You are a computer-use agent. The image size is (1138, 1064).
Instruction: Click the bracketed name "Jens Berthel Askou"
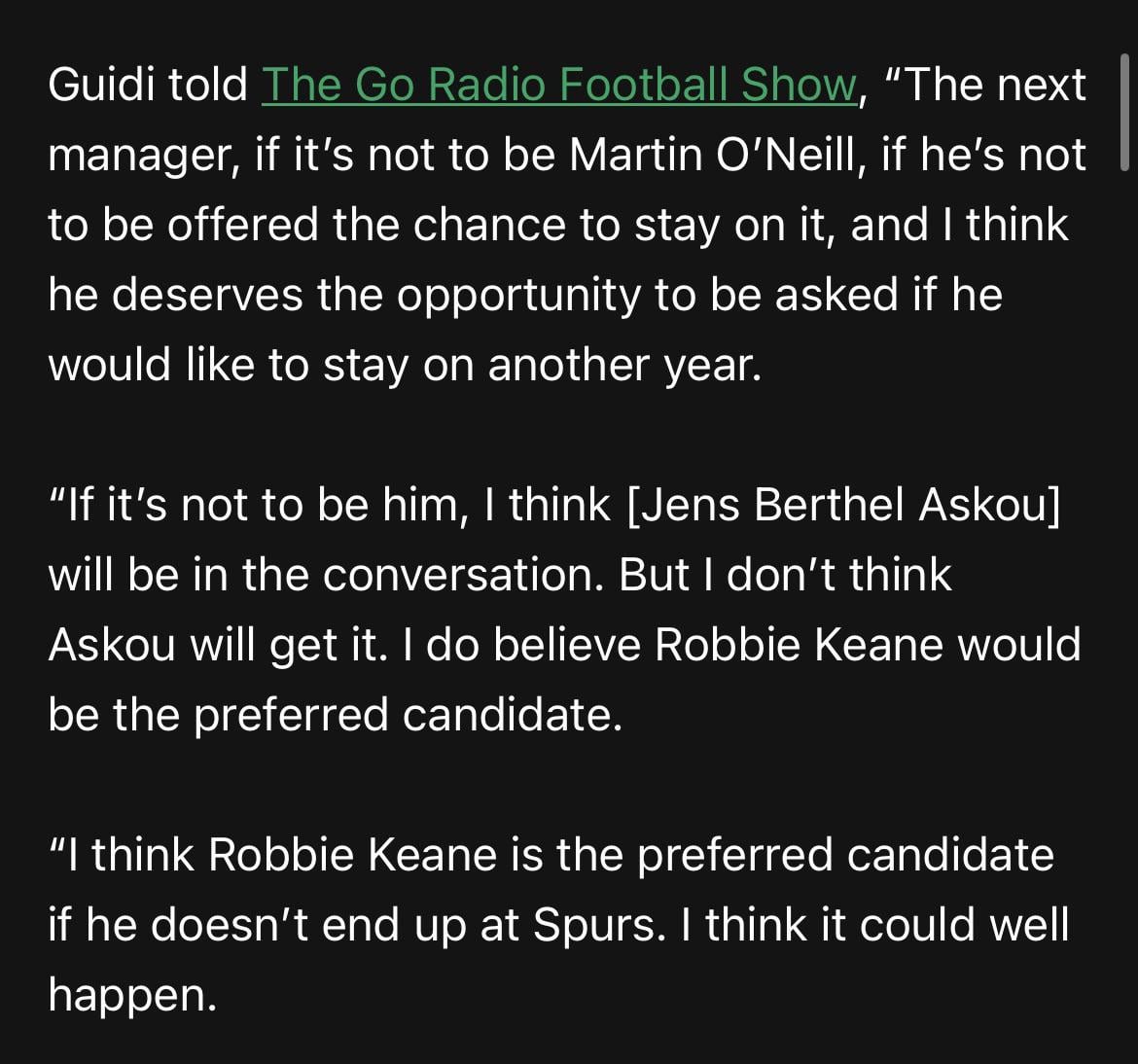click(844, 505)
